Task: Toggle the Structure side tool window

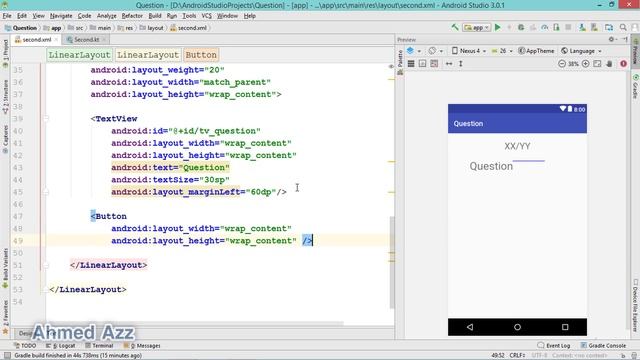Action: point(5,98)
